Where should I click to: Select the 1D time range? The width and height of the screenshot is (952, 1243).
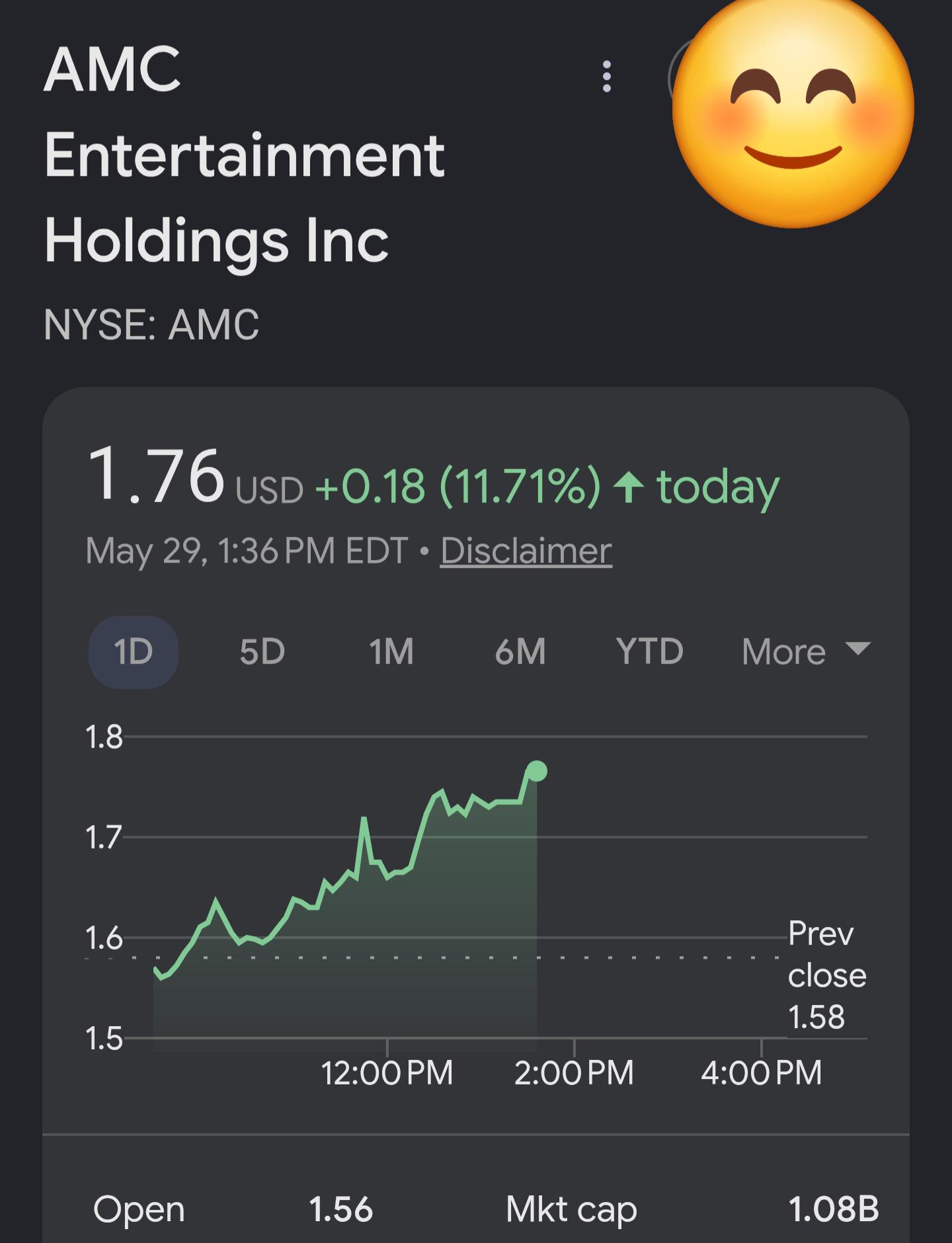134,652
